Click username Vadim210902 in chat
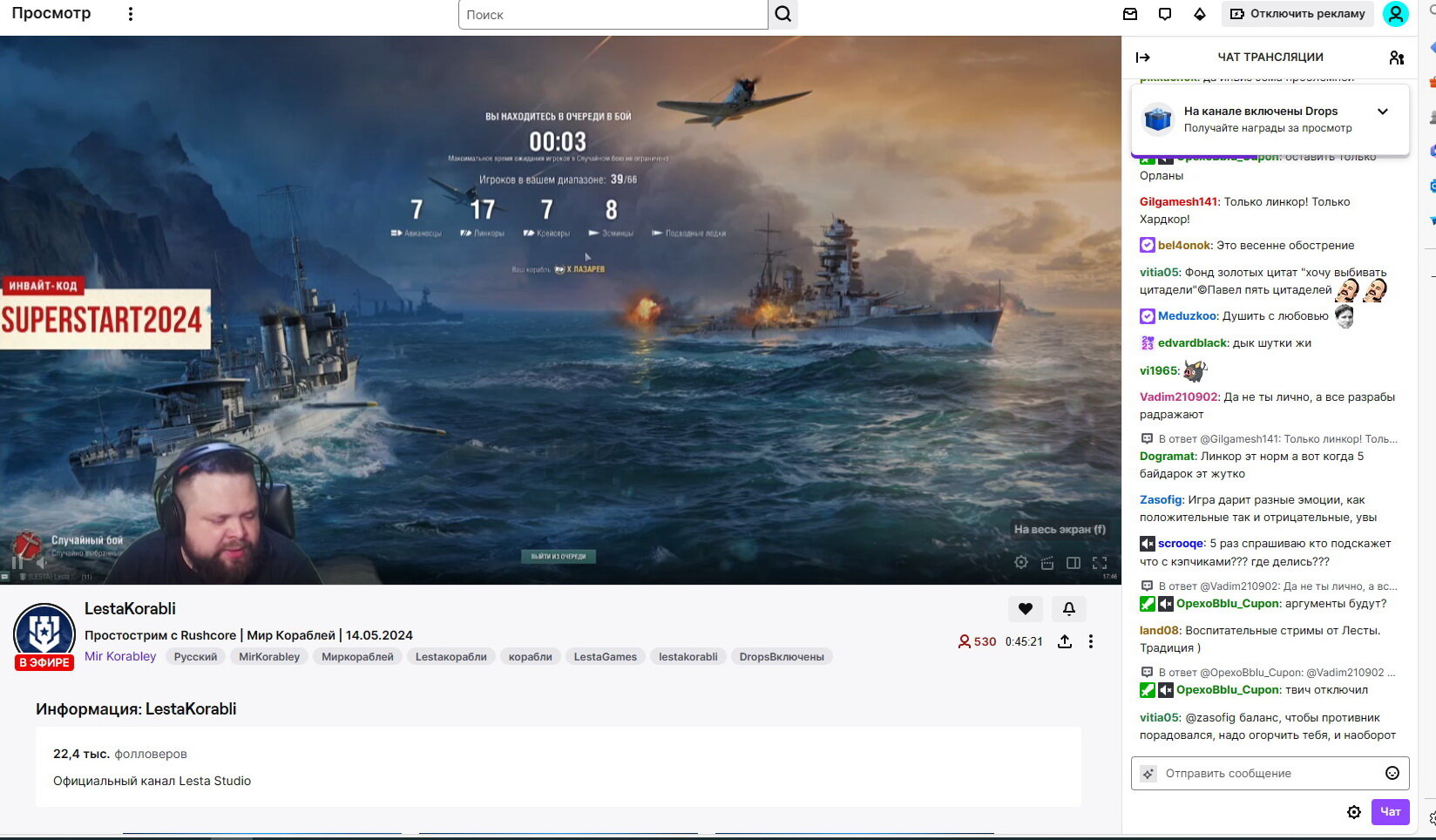 coord(1179,396)
